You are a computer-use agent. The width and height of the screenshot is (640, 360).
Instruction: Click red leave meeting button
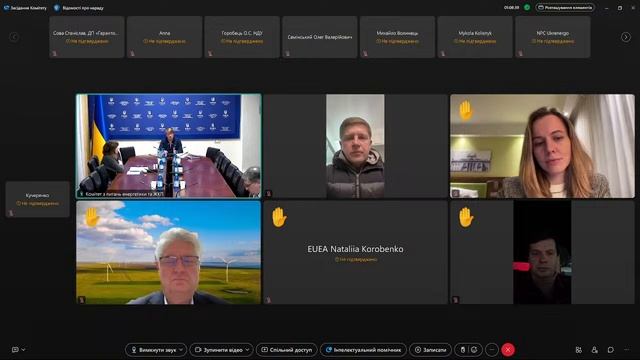coord(508,350)
